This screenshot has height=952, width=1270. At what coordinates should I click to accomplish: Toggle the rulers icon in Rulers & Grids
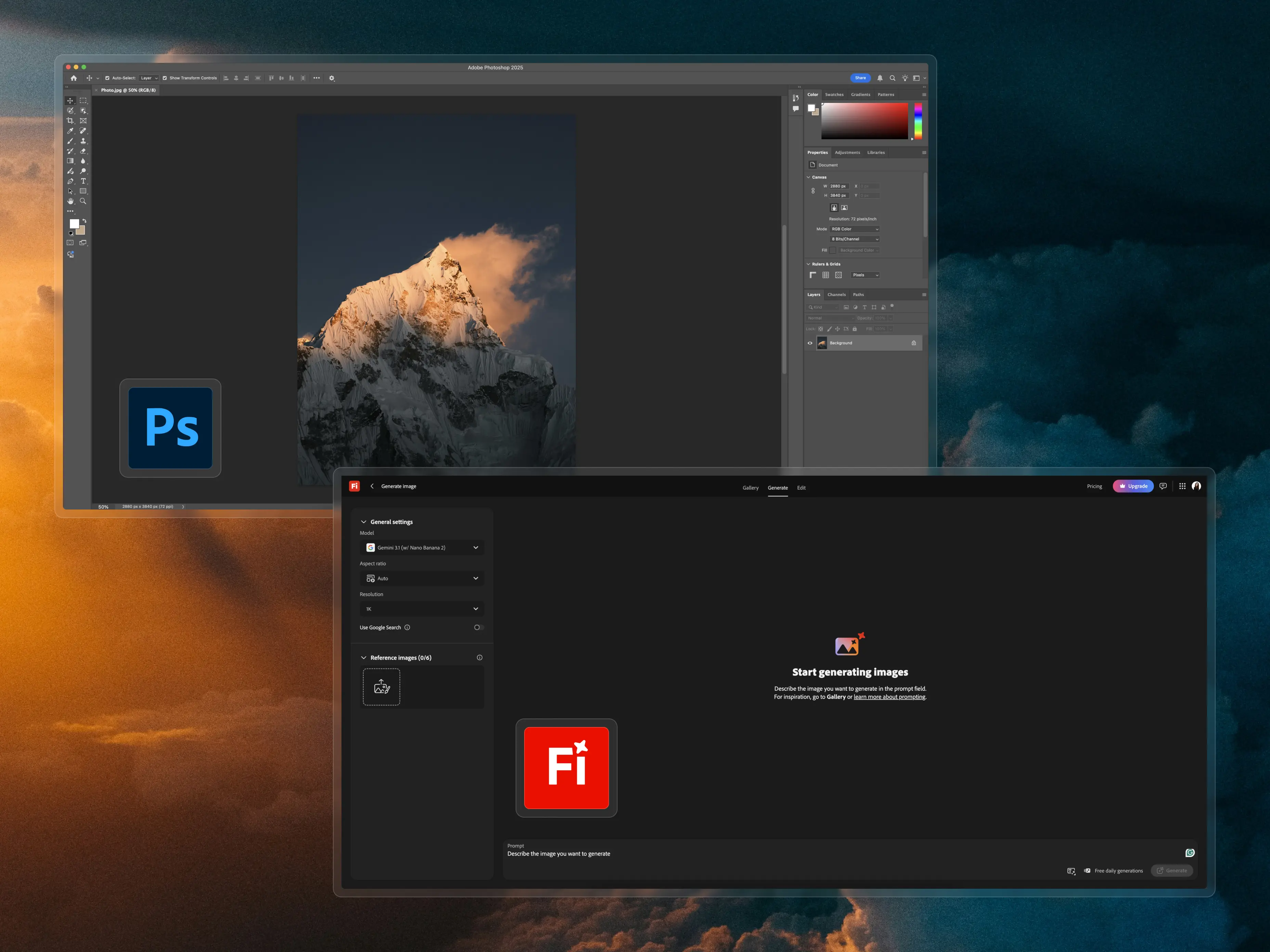pos(813,275)
